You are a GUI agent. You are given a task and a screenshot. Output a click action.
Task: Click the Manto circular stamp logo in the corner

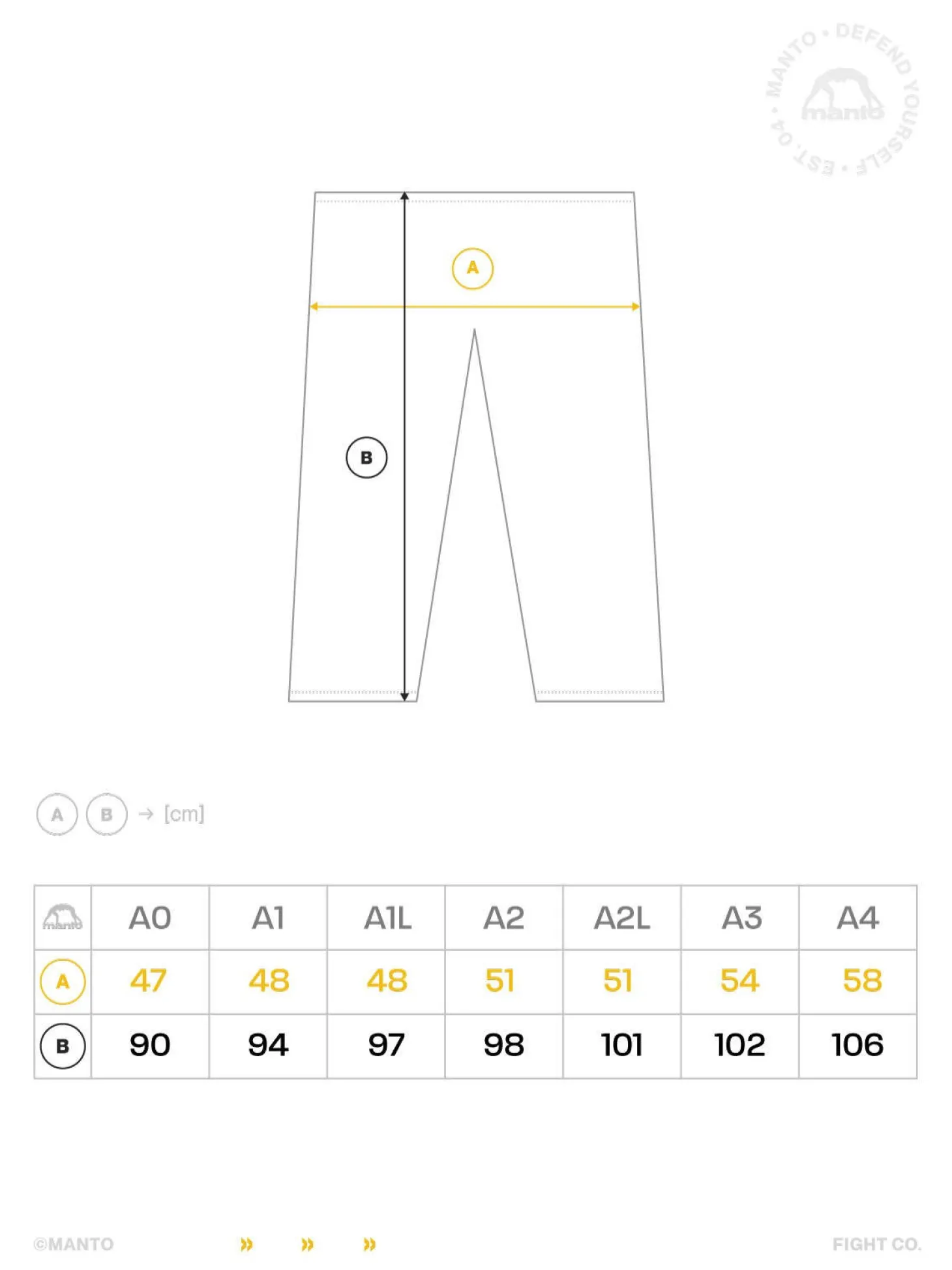pyautogui.click(x=843, y=100)
